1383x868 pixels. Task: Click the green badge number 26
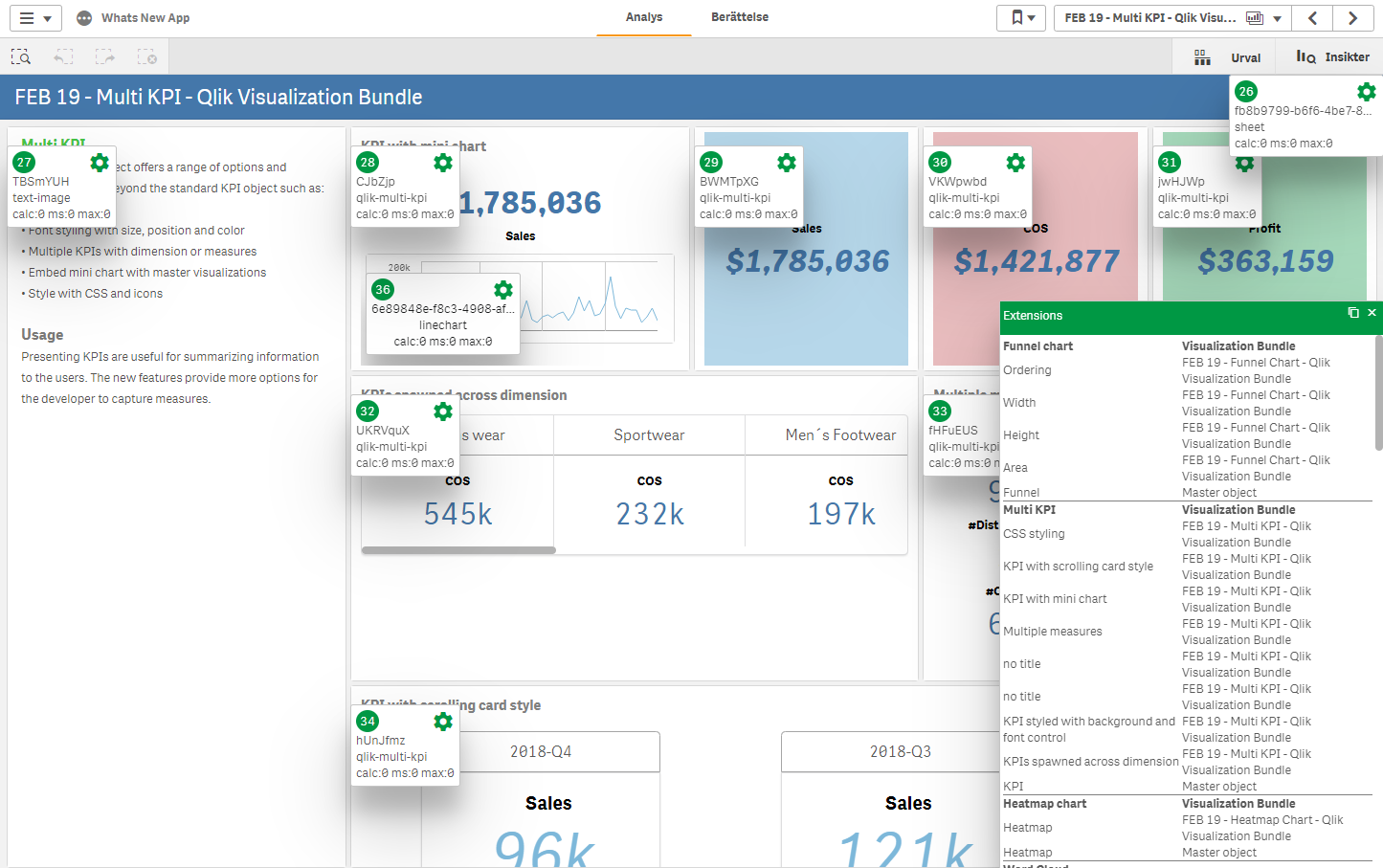coord(1245,92)
